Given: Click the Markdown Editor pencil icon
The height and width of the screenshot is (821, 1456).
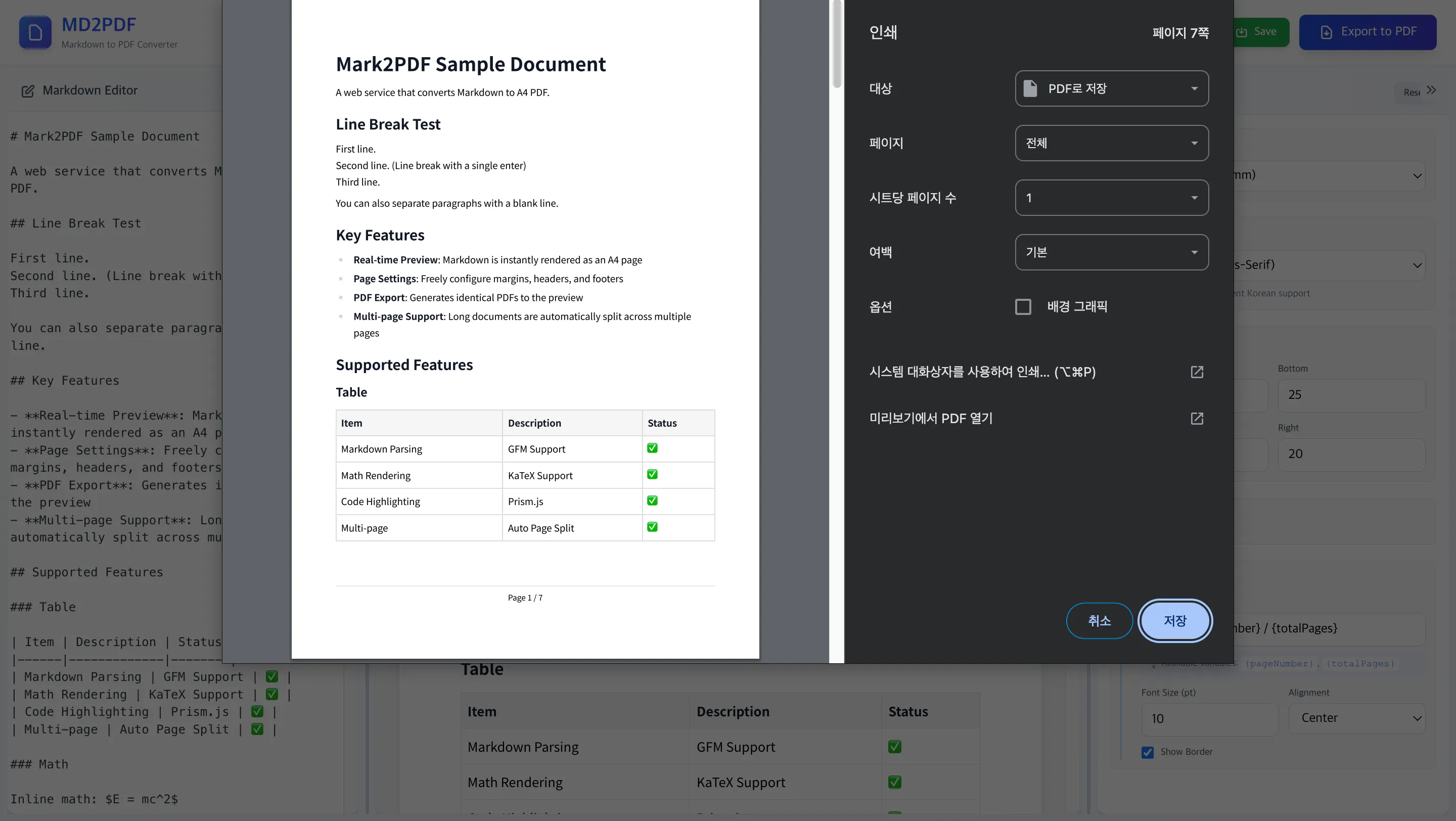Looking at the screenshot, I should (28, 91).
